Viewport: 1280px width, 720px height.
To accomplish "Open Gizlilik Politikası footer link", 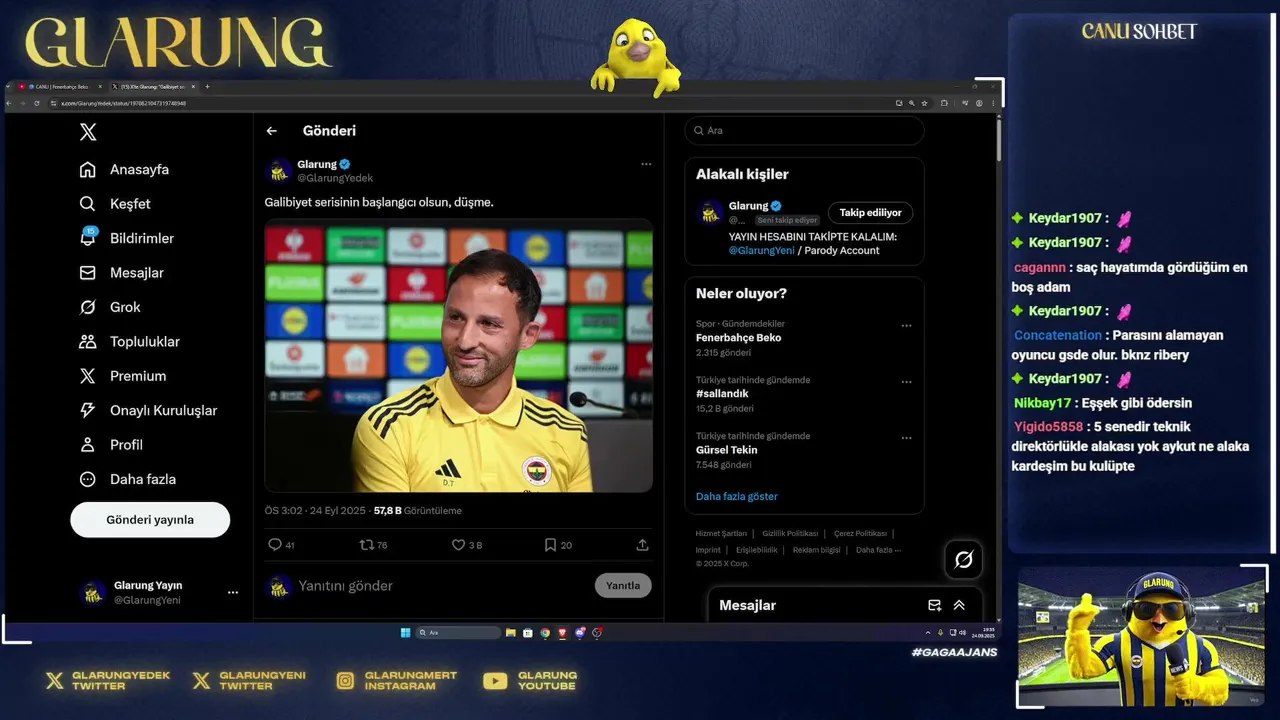I will [790, 534].
